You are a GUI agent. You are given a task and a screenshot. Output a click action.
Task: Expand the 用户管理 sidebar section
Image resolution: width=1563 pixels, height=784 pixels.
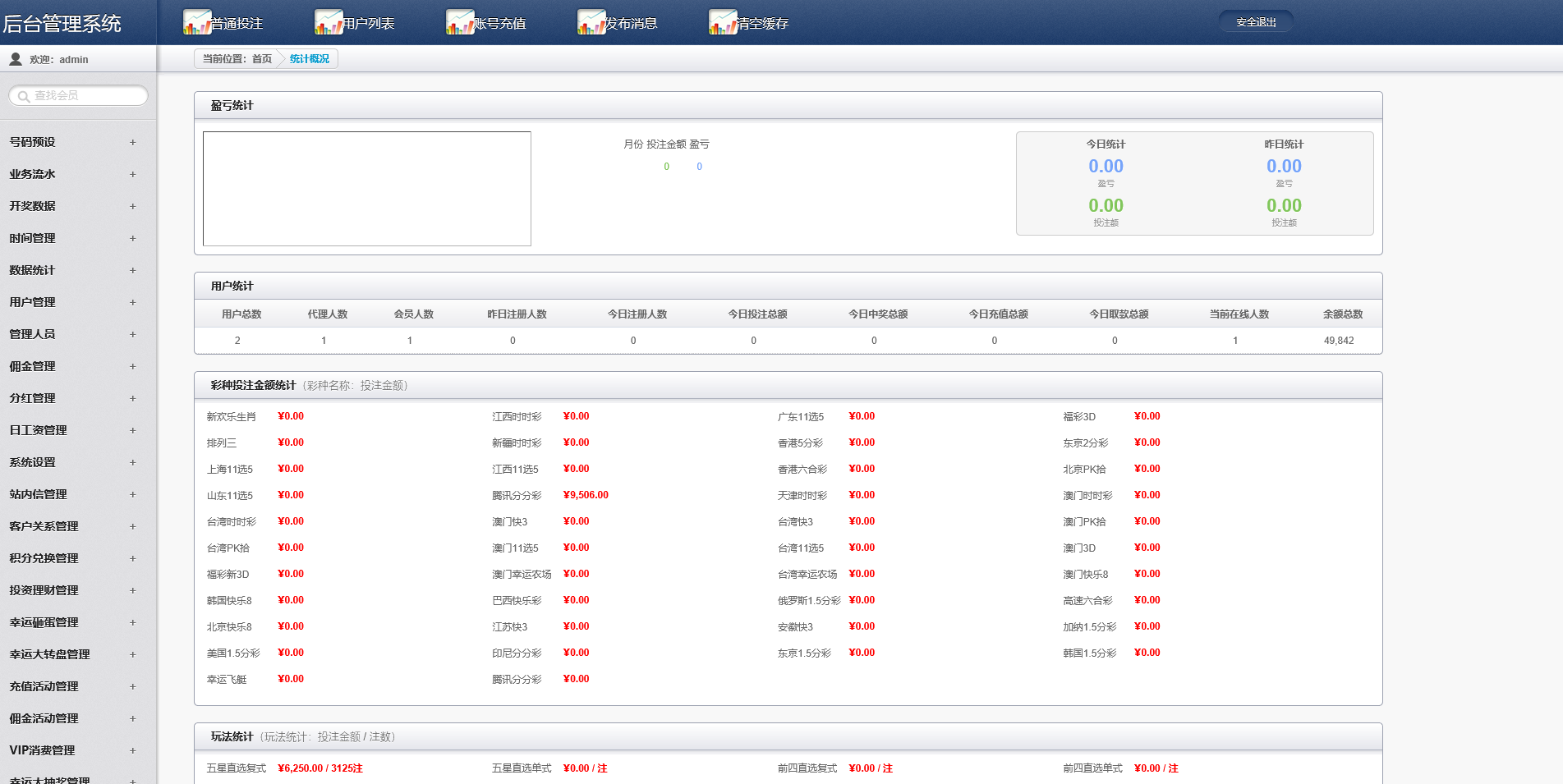(x=78, y=302)
